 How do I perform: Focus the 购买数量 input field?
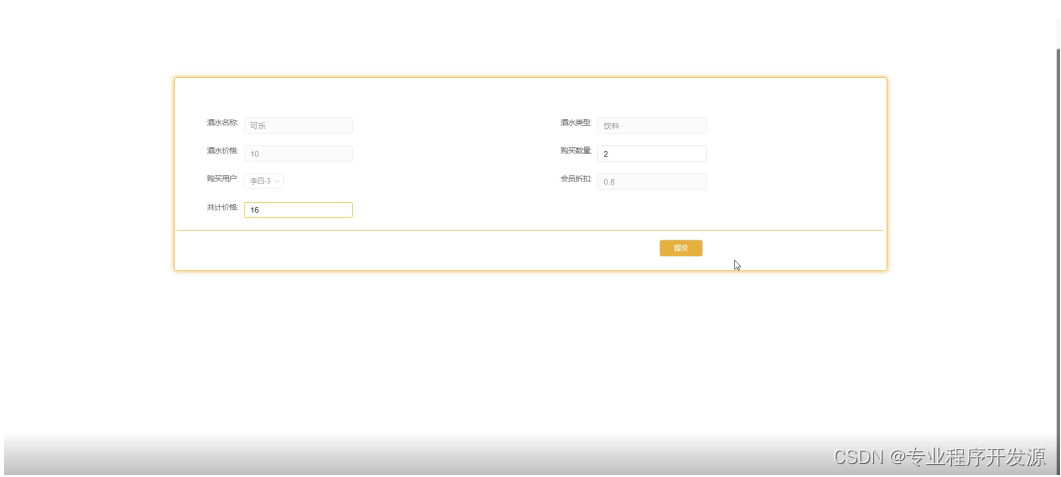tap(652, 154)
